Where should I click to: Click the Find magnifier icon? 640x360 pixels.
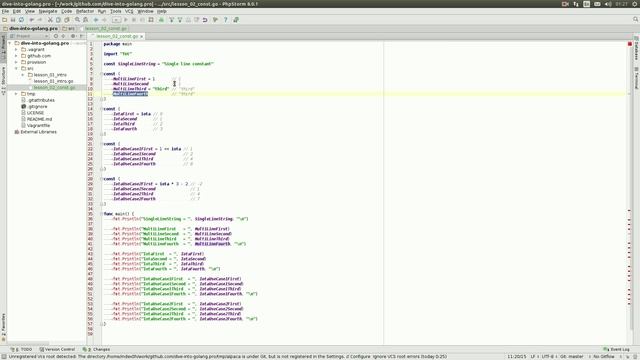tap(77, 20)
